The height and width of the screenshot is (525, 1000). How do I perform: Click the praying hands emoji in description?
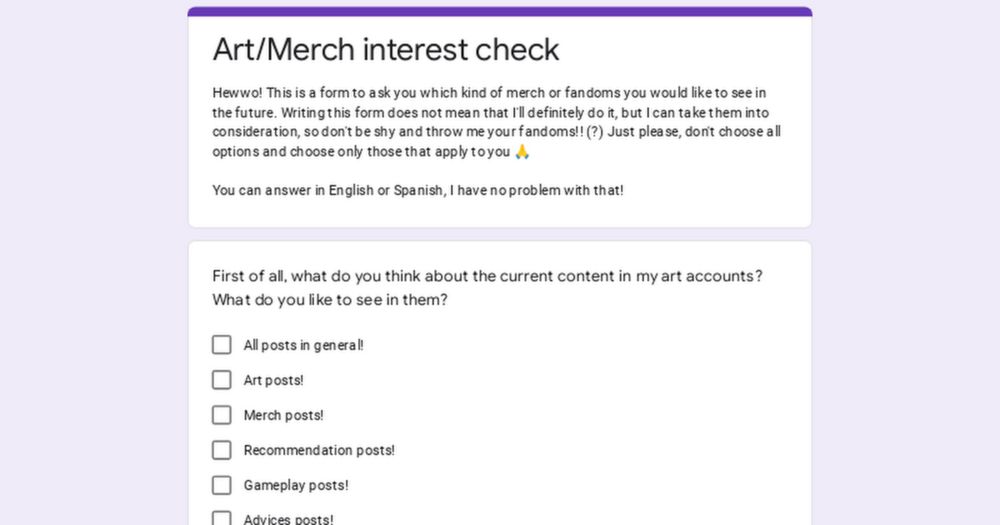coord(521,152)
